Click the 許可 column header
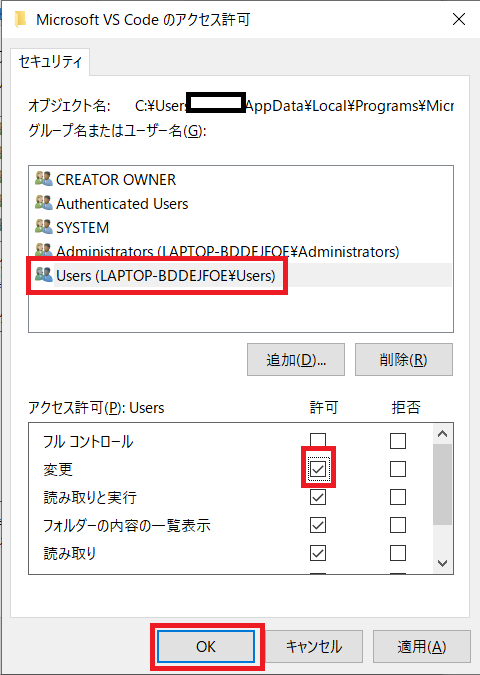Viewport: 480px width, 675px height. click(x=324, y=407)
